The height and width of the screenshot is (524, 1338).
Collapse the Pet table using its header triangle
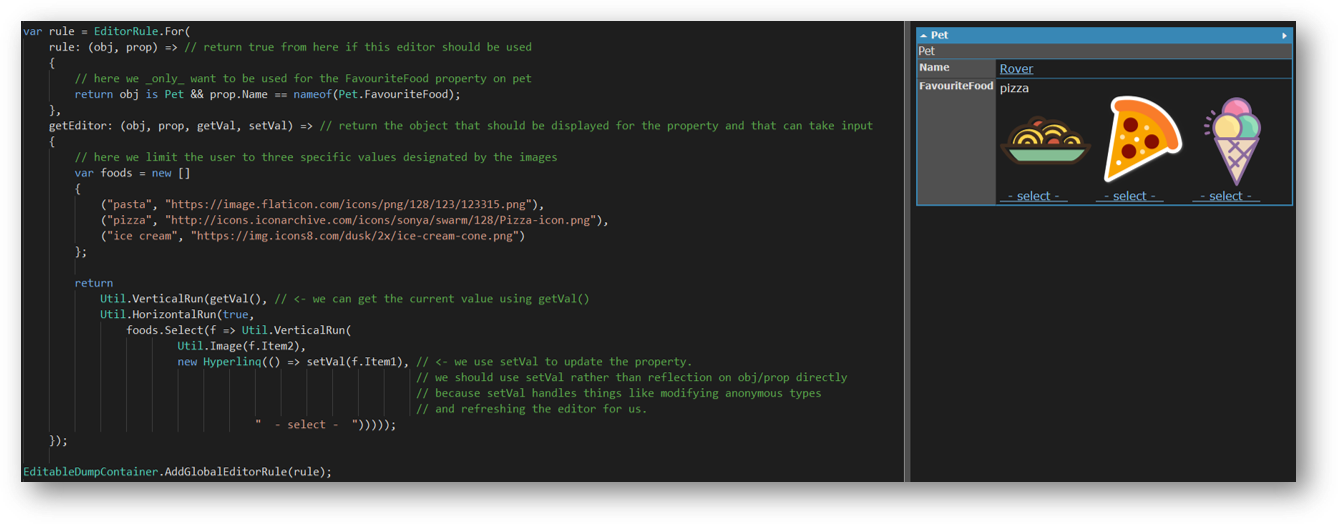[x=924, y=35]
